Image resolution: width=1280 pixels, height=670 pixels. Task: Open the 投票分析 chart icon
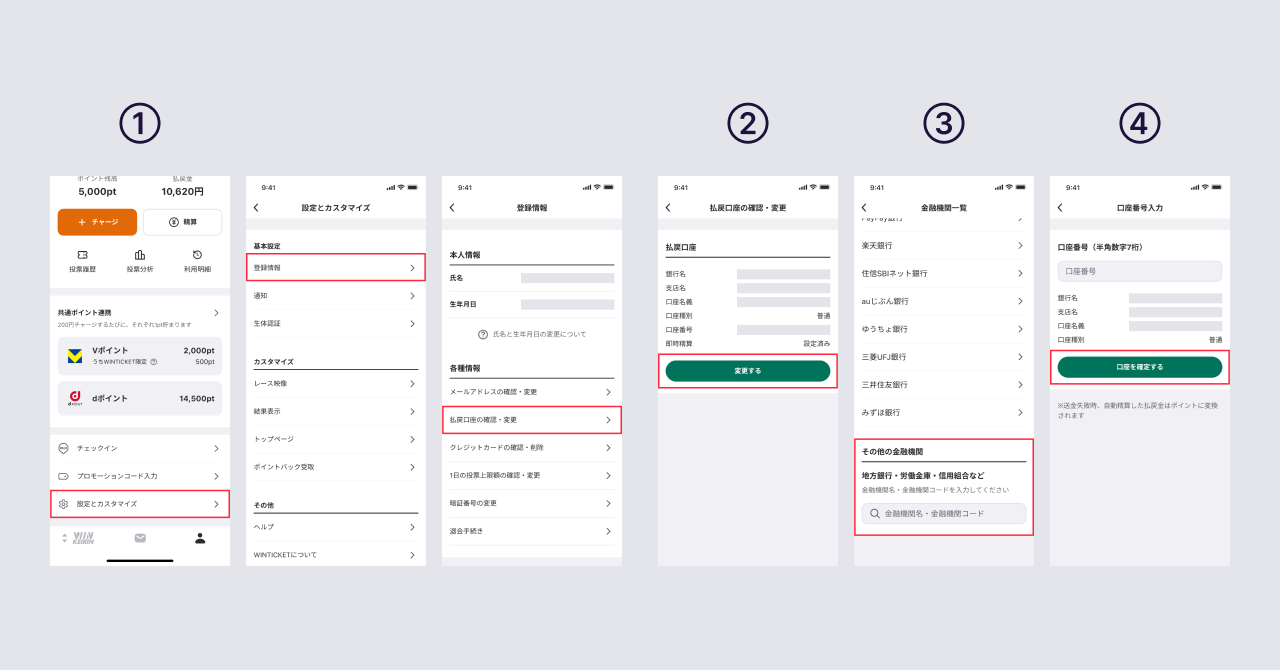[x=140, y=255]
